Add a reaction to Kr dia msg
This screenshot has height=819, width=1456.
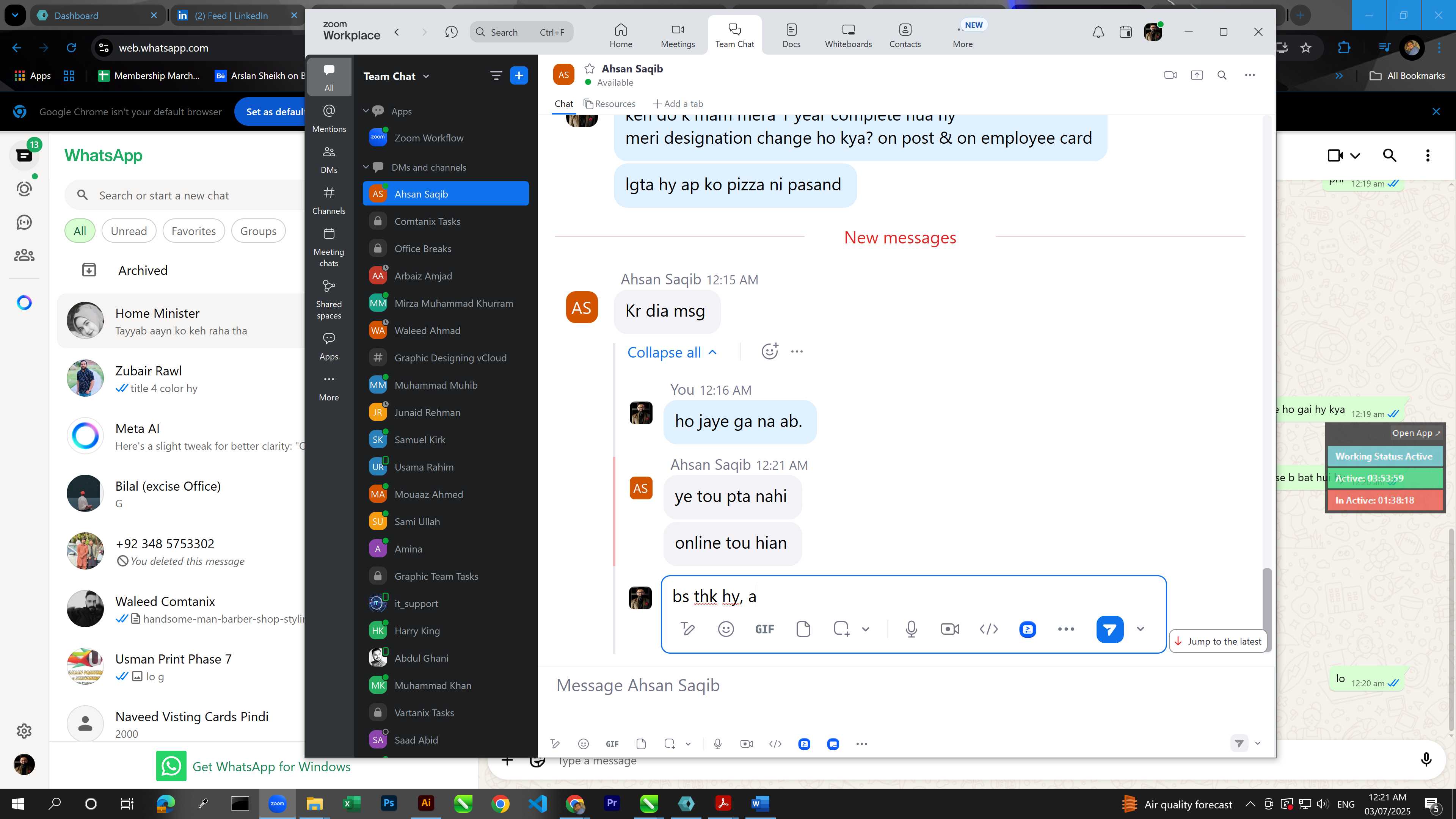tap(769, 351)
